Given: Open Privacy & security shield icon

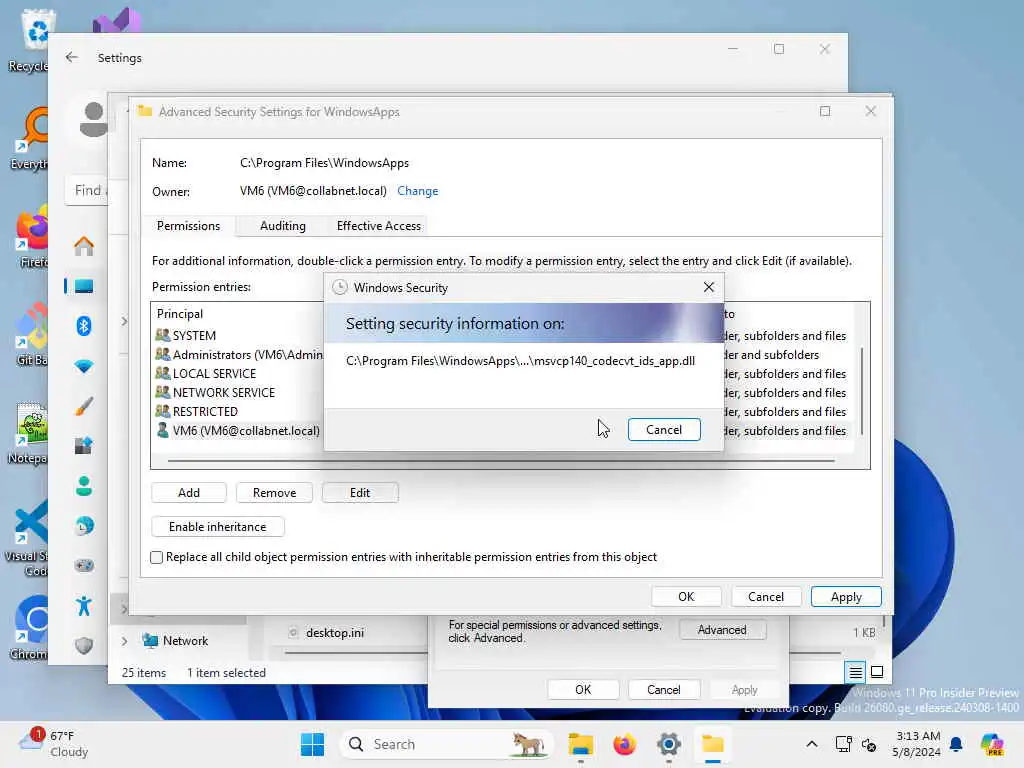Looking at the screenshot, I should coord(84,646).
